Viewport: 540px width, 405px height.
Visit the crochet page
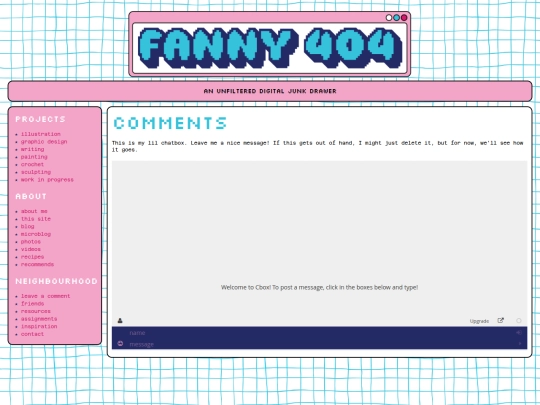32,164
